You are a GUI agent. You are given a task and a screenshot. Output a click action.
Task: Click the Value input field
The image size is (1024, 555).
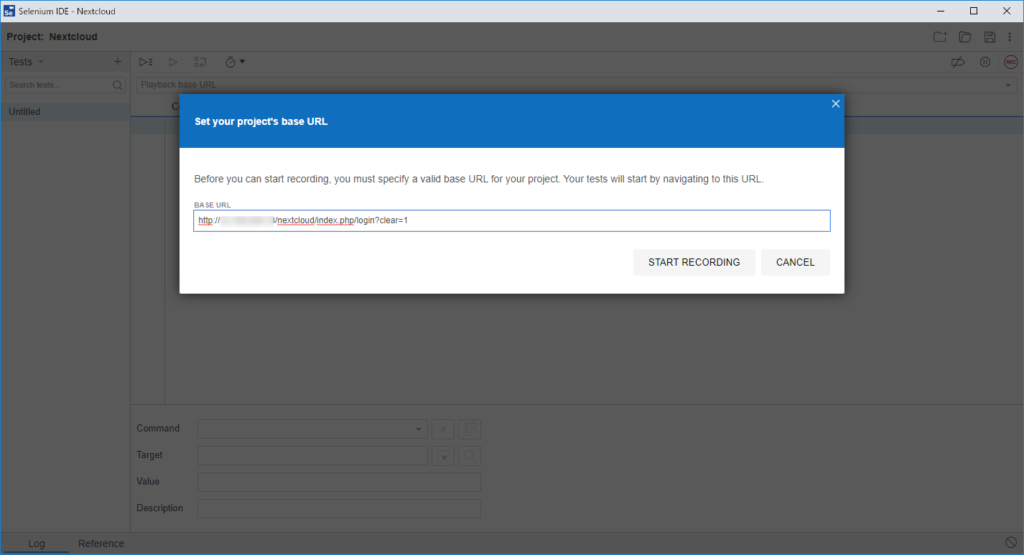click(x=339, y=482)
